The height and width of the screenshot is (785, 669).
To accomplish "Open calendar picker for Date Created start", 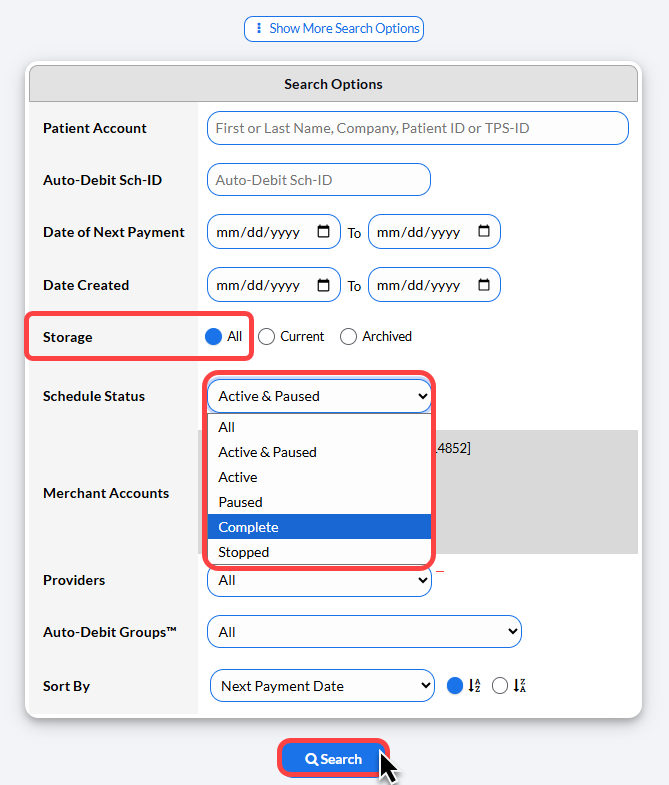I will coord(323,285).
